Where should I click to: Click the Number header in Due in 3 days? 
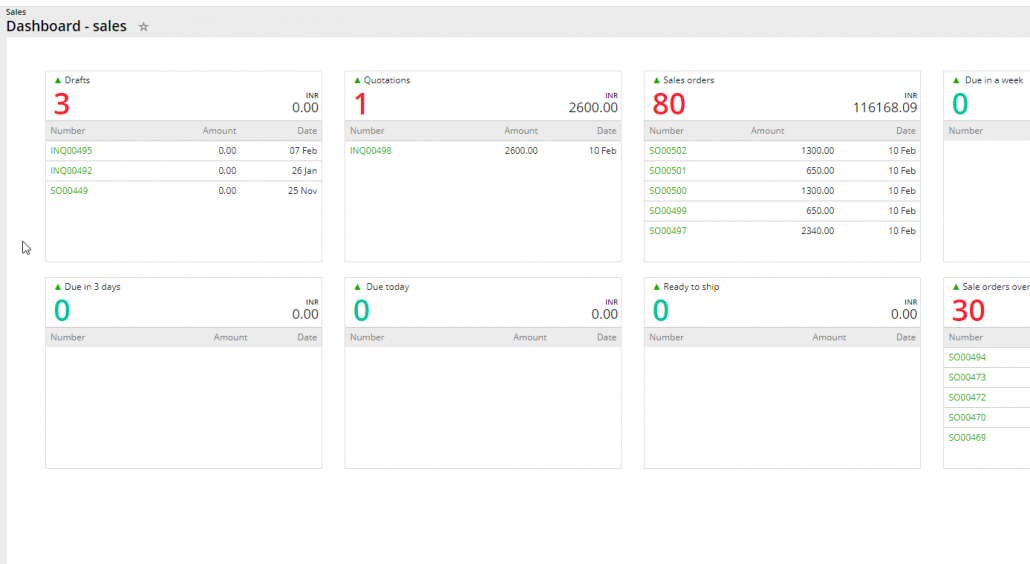tap(68, 337)
